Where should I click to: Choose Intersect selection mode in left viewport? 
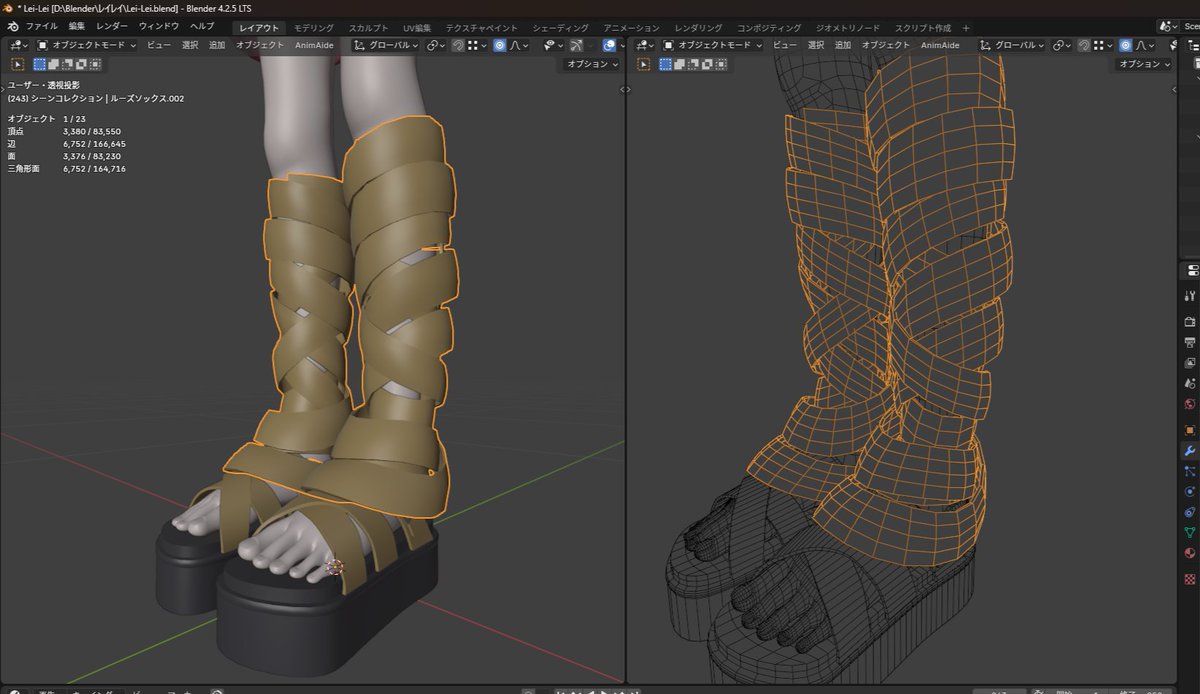click(95, 64)
